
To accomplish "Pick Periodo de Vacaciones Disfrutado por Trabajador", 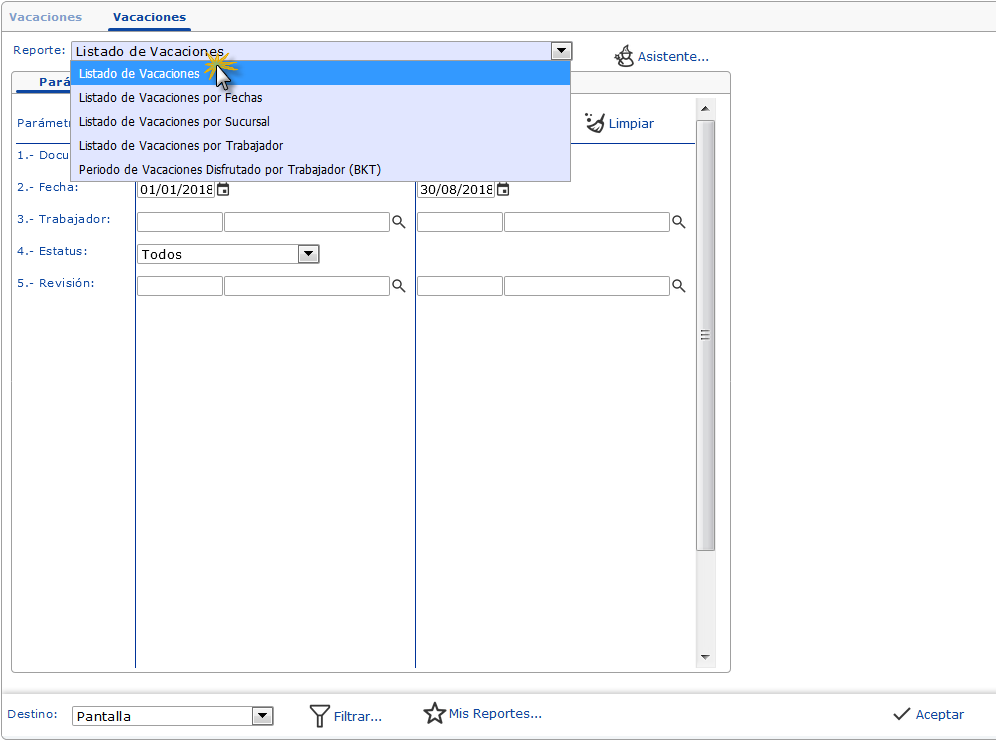I will coord(229,169).
